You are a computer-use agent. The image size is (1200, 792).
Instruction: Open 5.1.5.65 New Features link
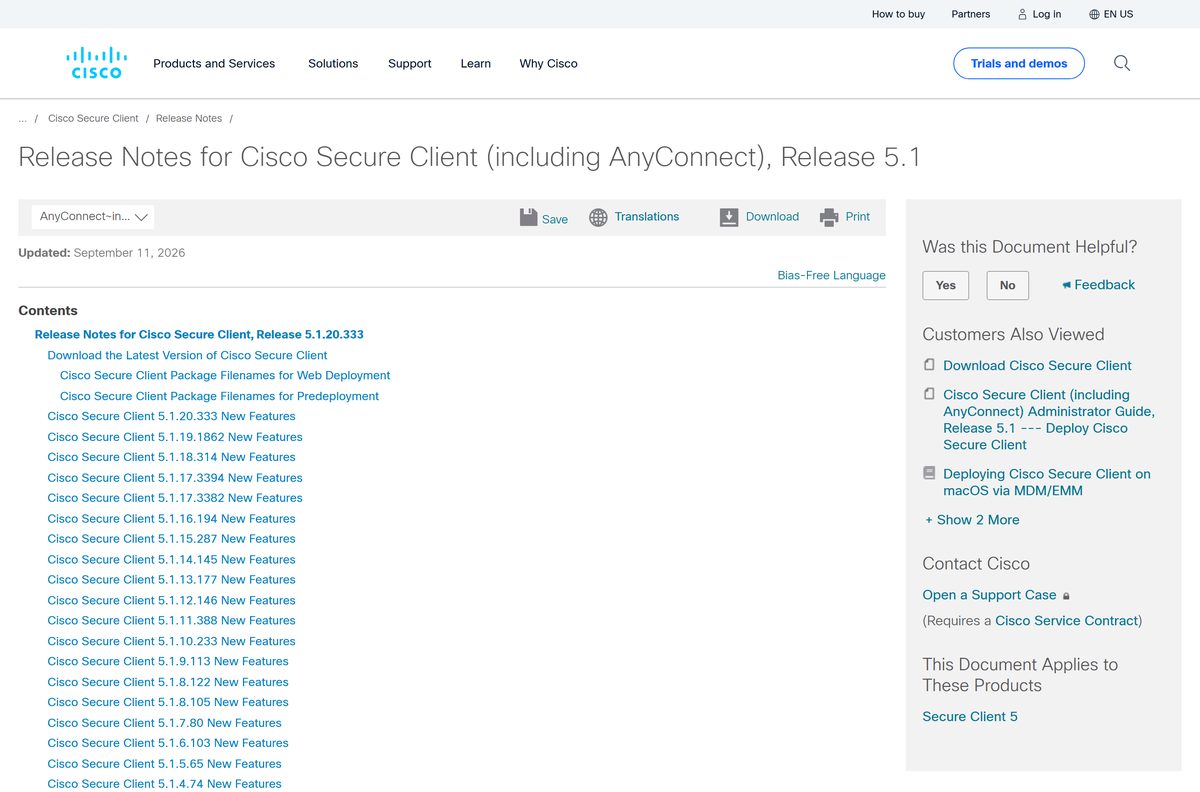(x=165, y=764)
